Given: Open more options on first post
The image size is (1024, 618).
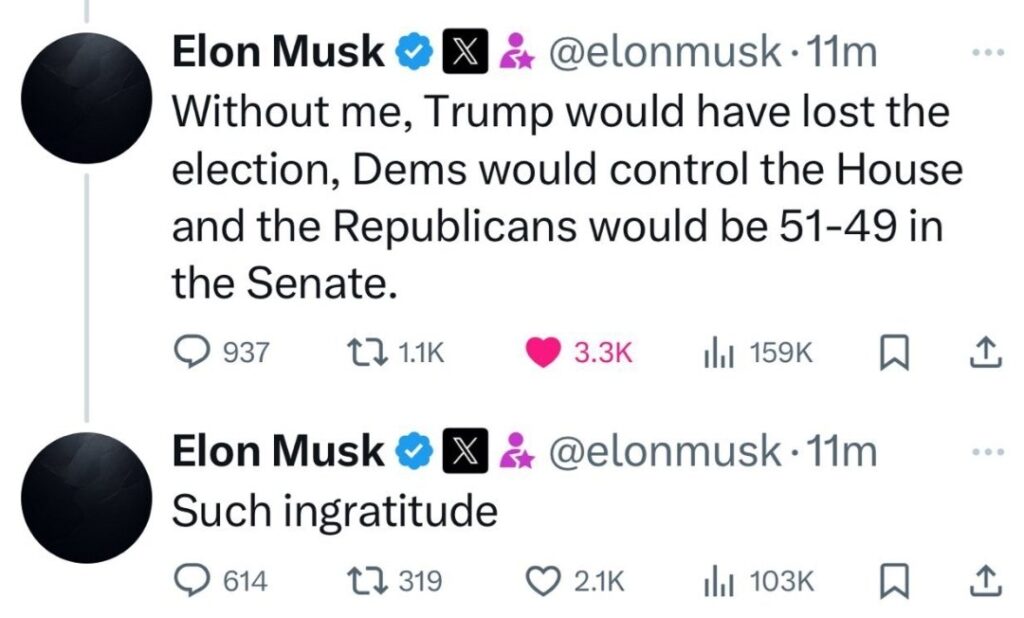Looking at the screenshot, I should (x=986, y=53).
